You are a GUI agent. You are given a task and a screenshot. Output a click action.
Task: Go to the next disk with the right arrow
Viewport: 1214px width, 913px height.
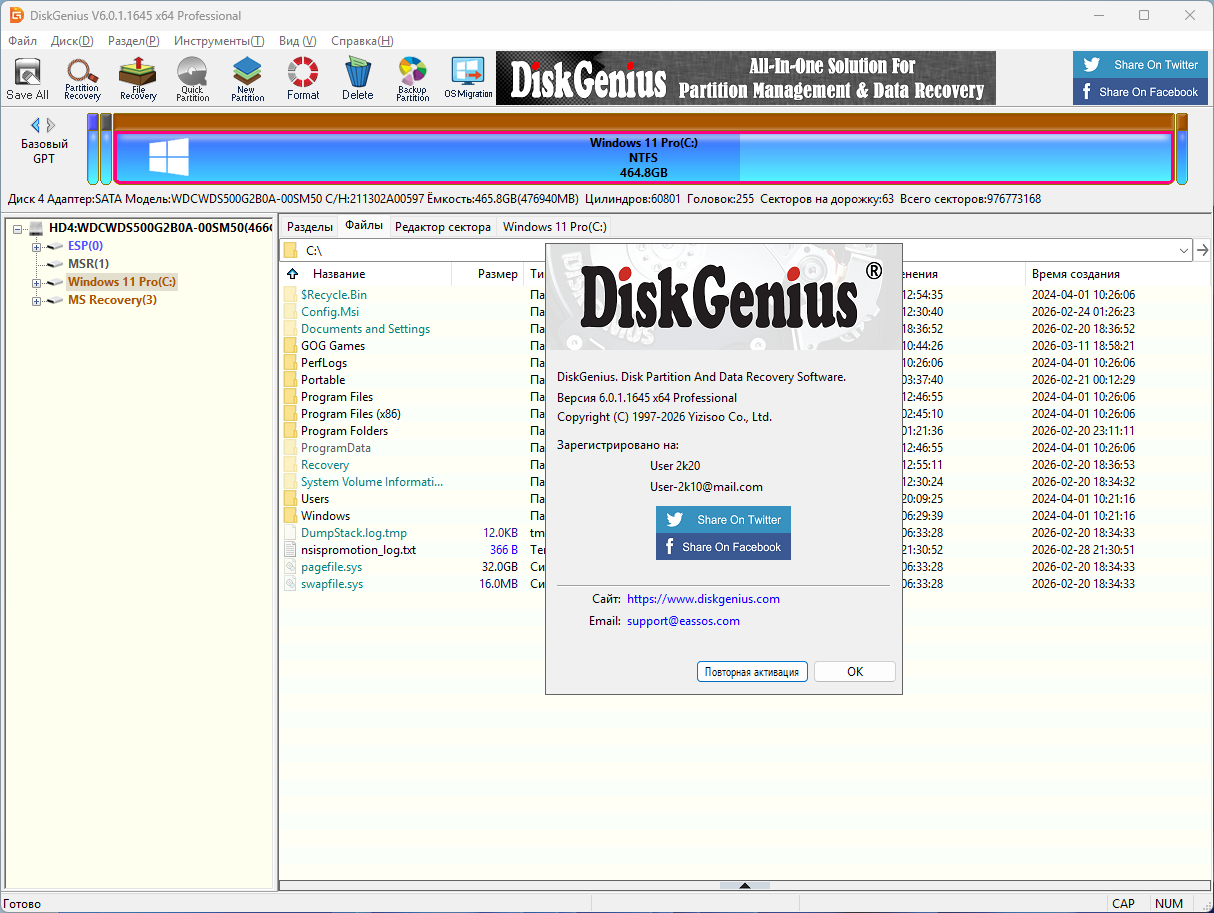(x=51, y=125)
